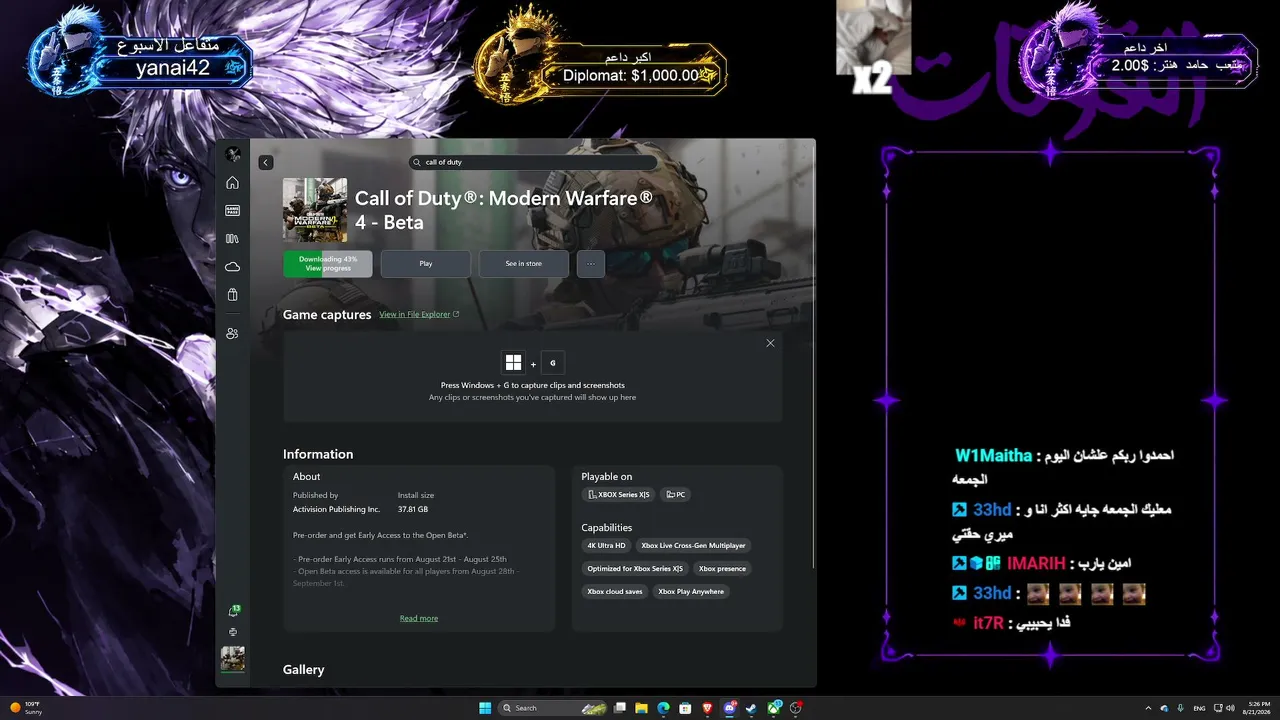
Task: Switch to Xbox app on the taskbar
Action: coord(774,708)
